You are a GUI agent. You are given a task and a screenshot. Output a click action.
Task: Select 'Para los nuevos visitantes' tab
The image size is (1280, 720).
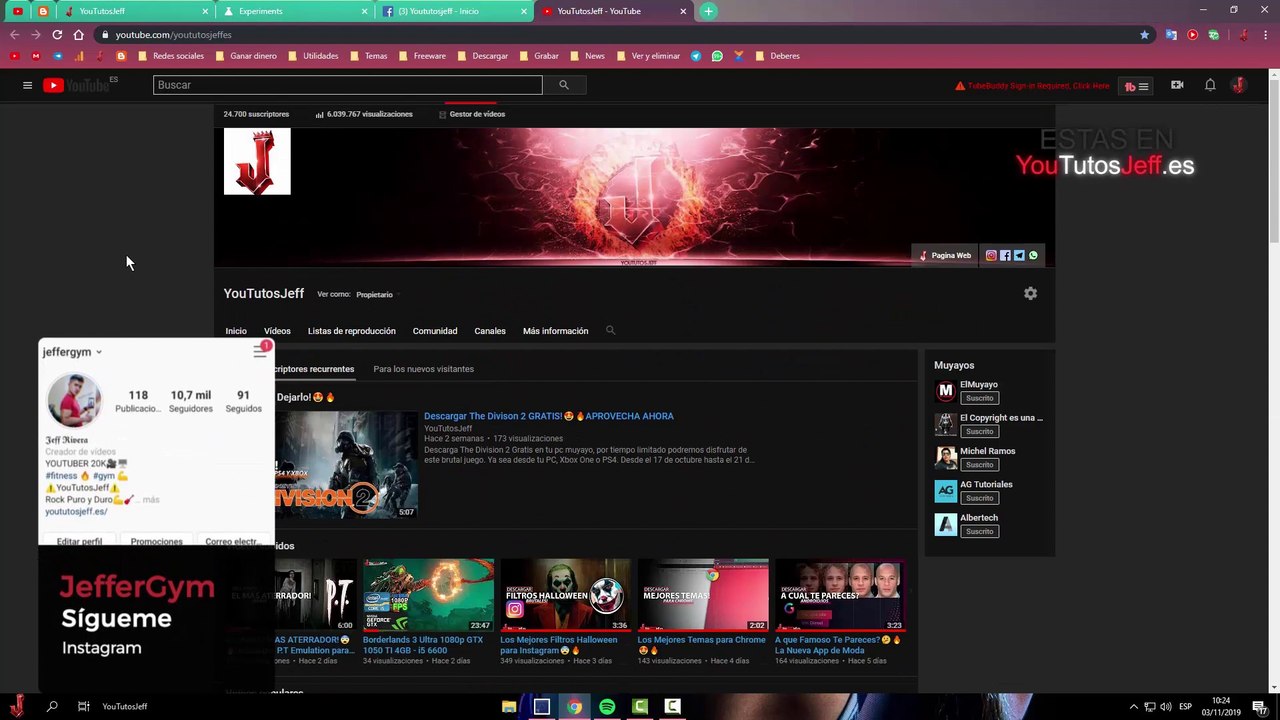pos(423,369)
